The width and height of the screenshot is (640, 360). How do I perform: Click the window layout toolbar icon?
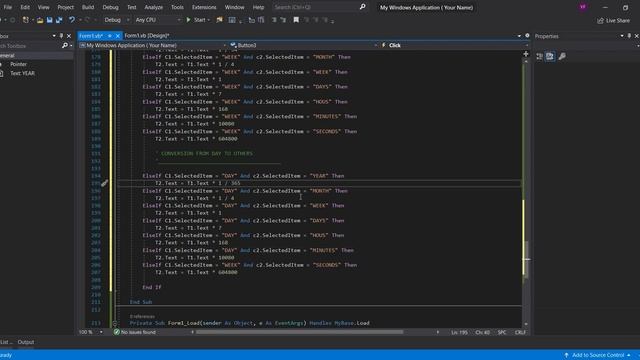232,20
